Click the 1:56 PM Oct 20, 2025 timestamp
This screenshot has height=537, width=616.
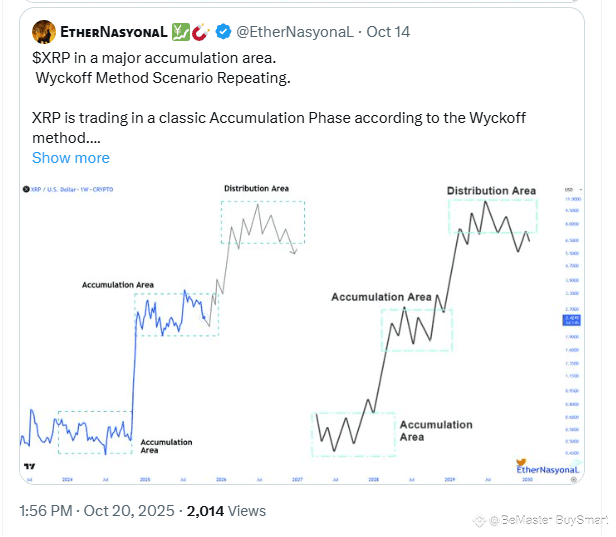[x=98, y=511]
